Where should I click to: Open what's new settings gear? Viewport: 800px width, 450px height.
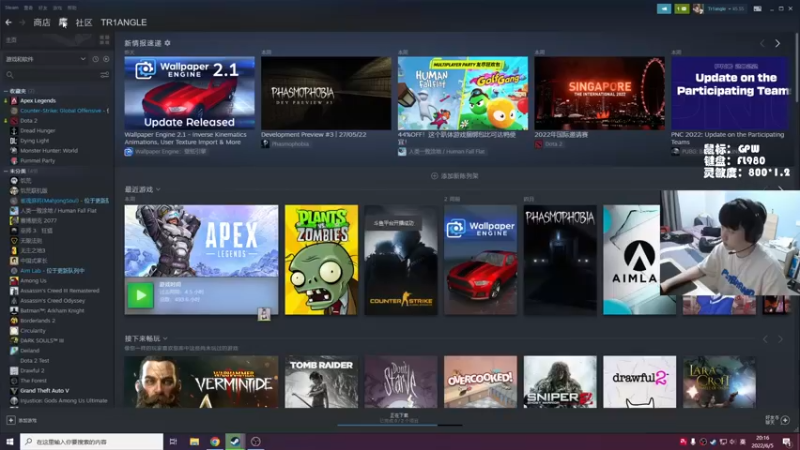[x=167, y=43]
